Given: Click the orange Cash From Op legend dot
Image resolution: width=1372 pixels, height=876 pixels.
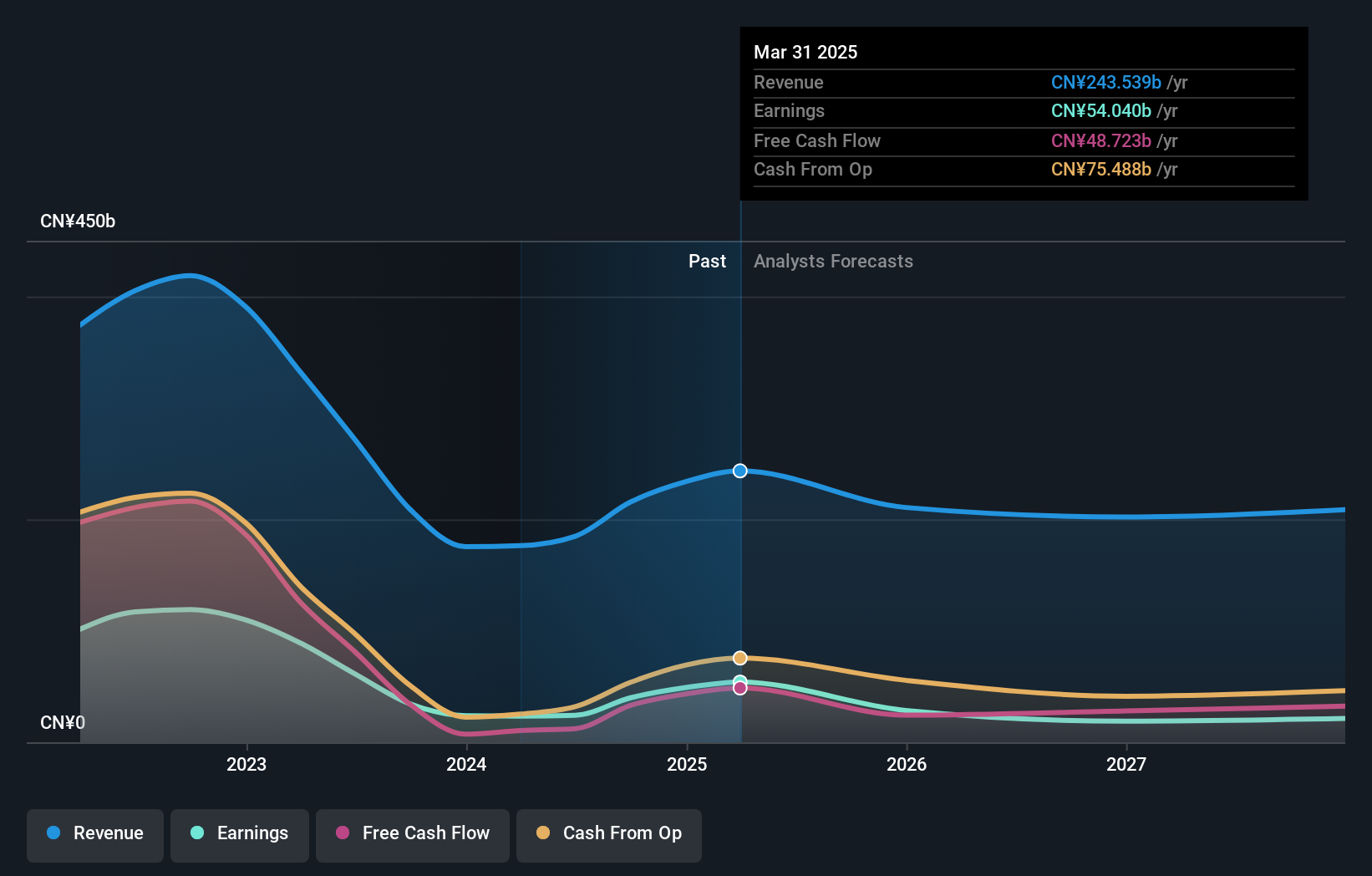Looking at the screenshot, I should point(543,833).
